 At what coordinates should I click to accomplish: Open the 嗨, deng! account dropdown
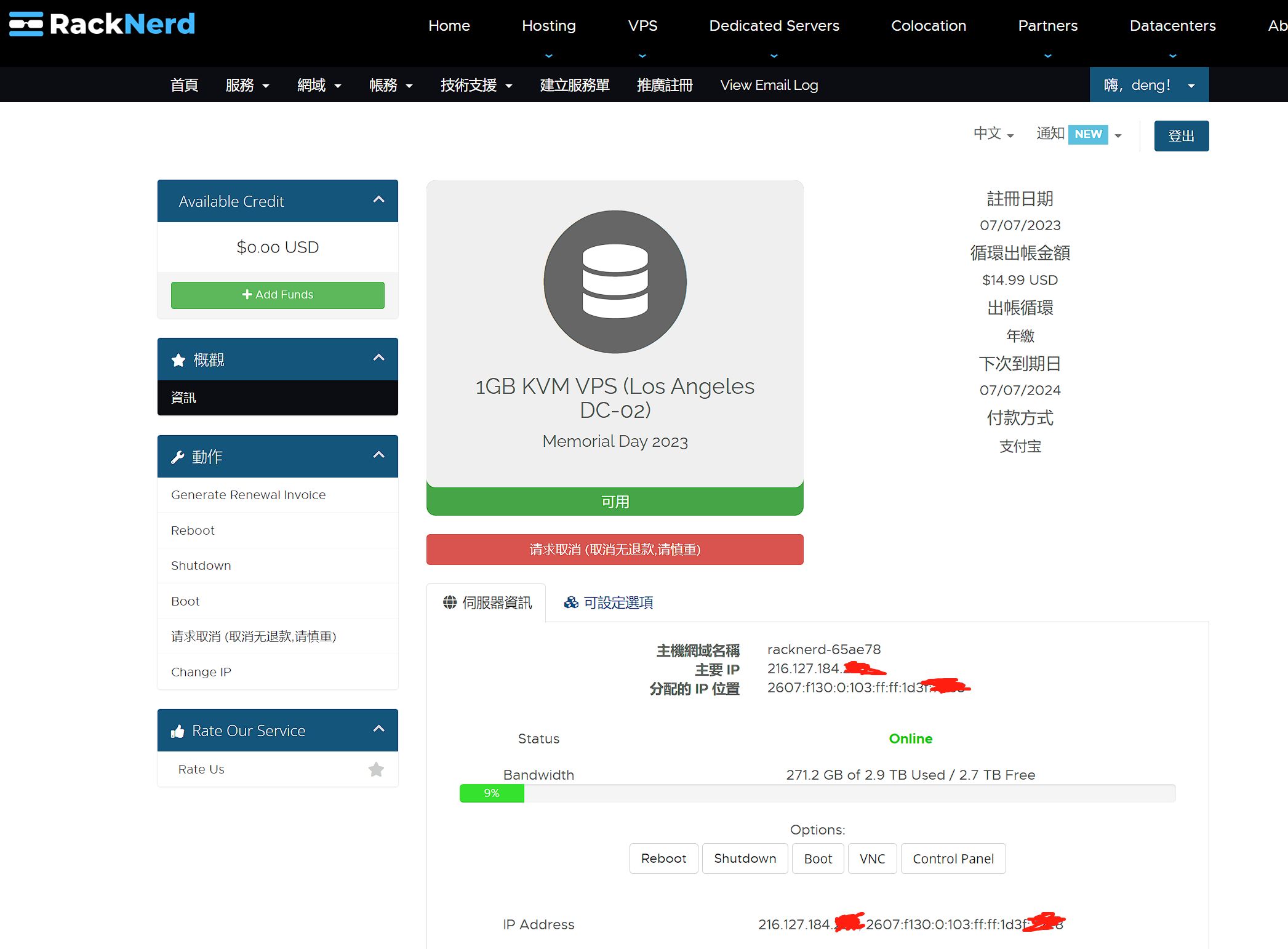pyautogui.click(x=1149, y=85)
